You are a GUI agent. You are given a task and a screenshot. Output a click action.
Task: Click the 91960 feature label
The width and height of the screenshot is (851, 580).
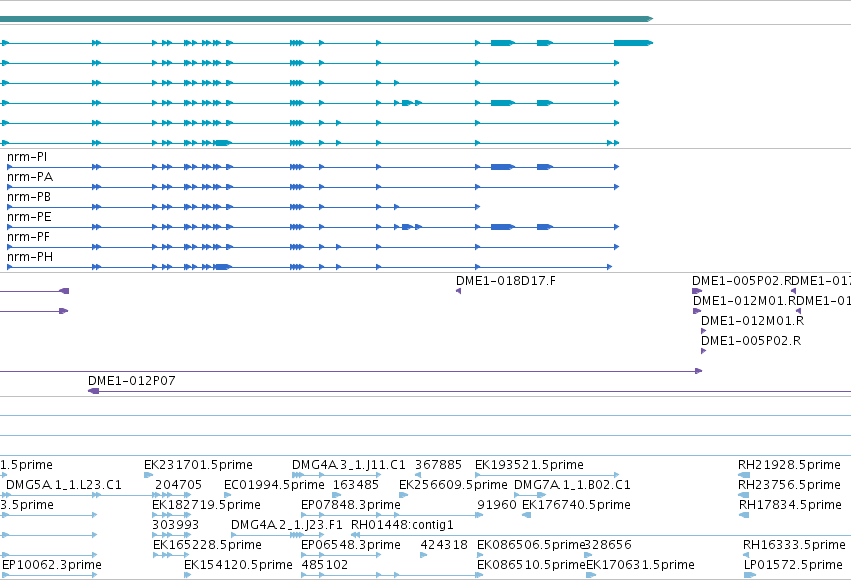pos(497,505)
